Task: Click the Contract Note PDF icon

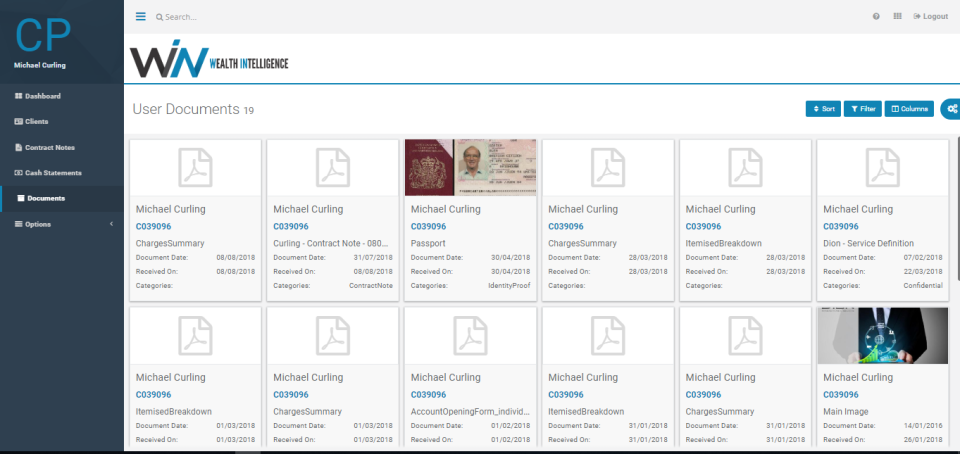Action: click(332, 168)
